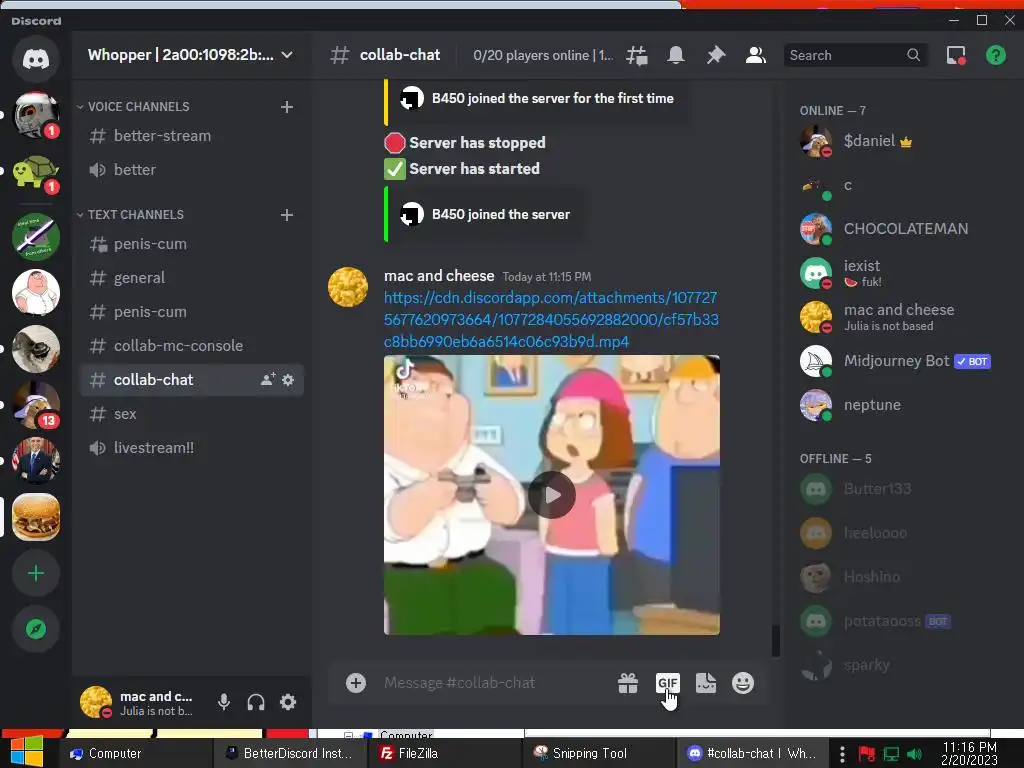The image size is (1024, 768).
Task: Hide the member list
Action: [x=756, y=56]
